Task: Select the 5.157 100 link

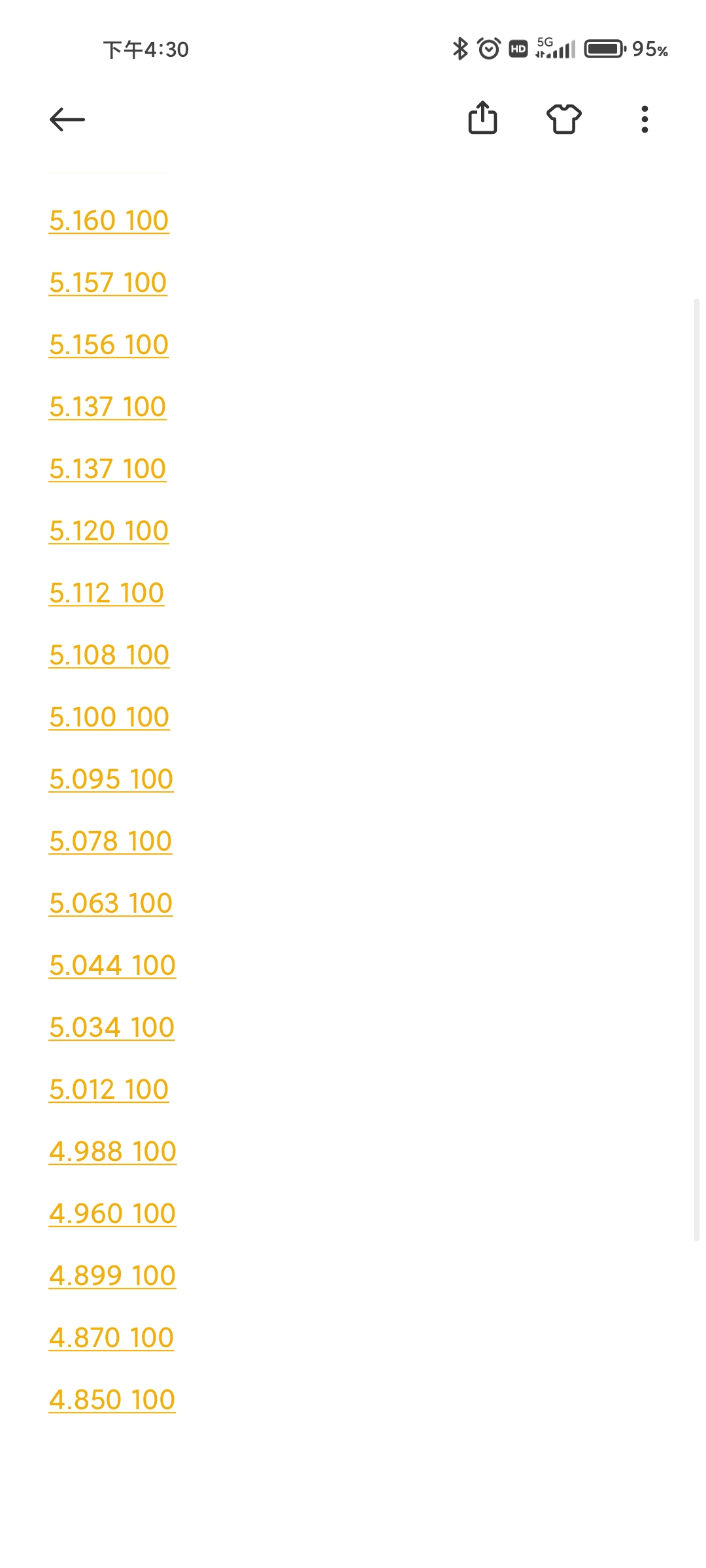Action: pos(108,283)
